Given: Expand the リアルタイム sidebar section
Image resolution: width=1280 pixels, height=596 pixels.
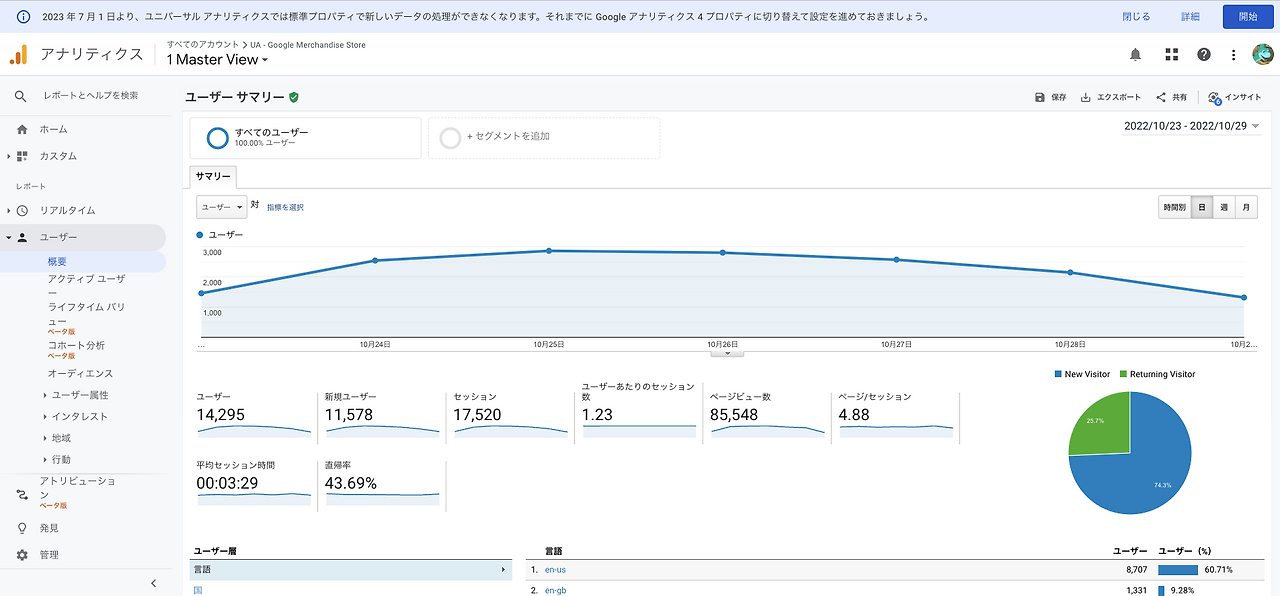Looking at the screenshot, I should coord(9,210).
